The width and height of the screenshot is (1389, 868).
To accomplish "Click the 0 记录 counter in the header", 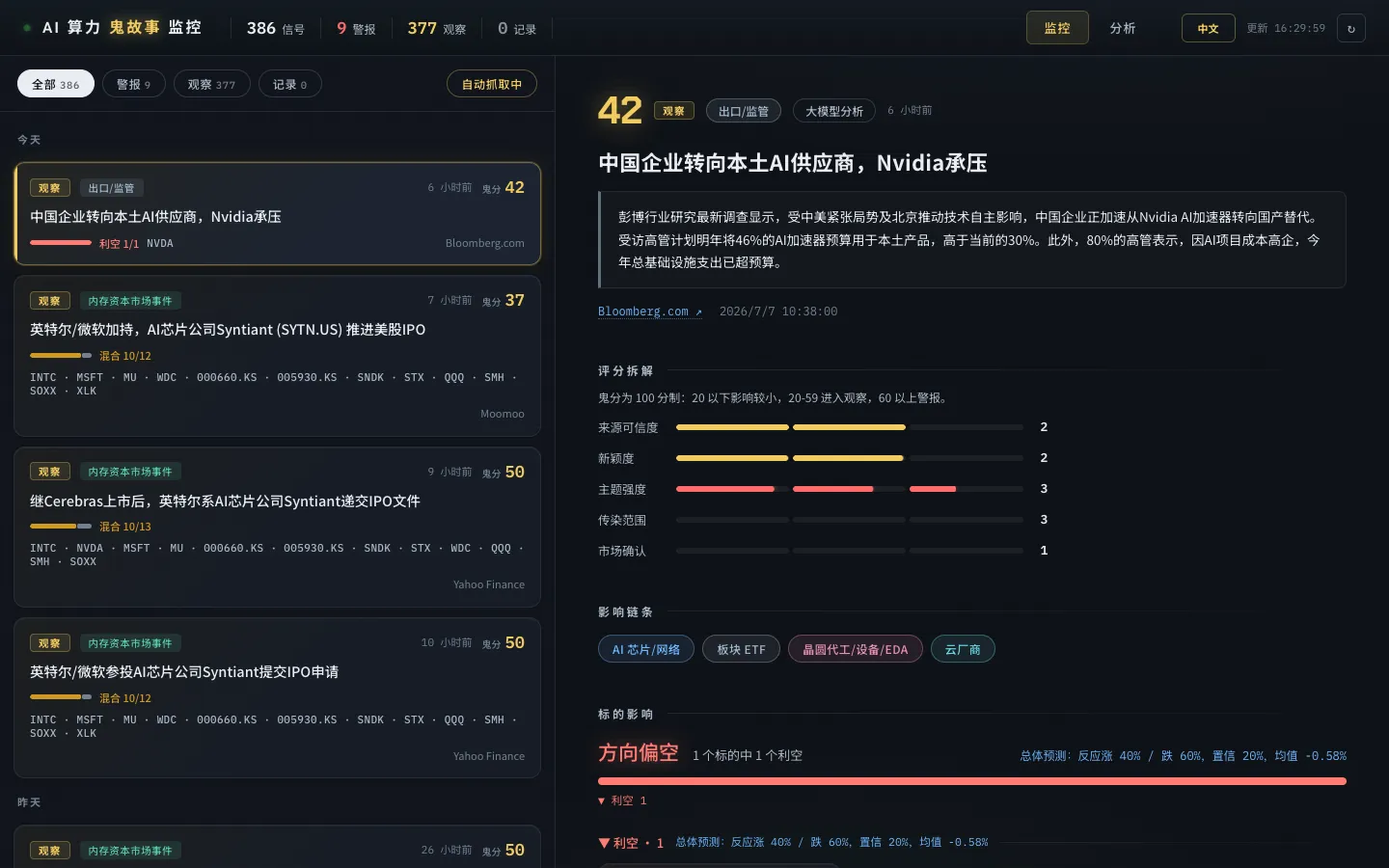I will (517, 28).
